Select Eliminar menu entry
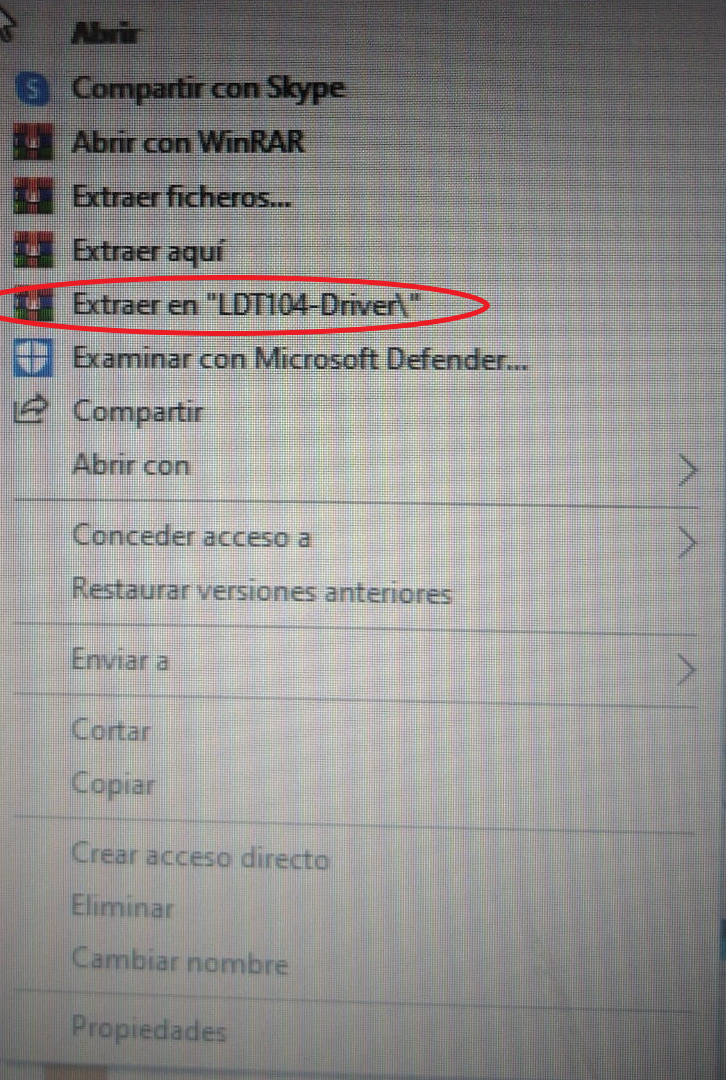 click(122, 906)
